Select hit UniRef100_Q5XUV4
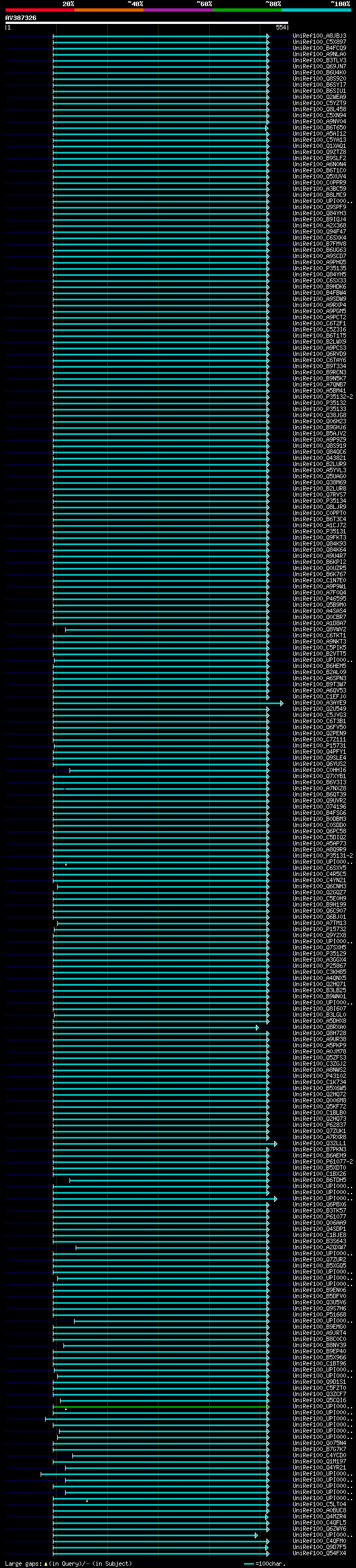 [319, 176]
